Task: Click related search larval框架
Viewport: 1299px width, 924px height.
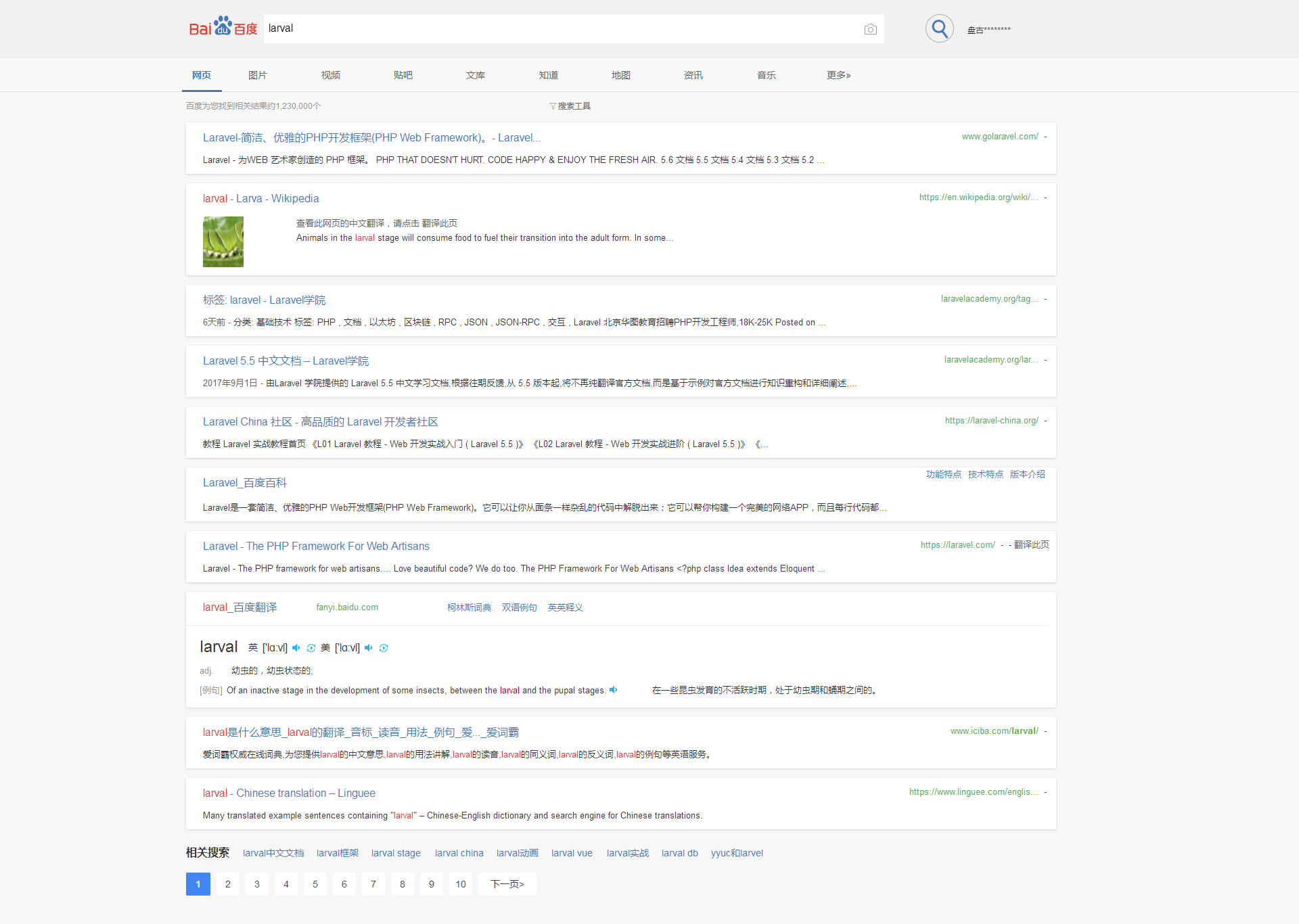Action: click(338, 853)
